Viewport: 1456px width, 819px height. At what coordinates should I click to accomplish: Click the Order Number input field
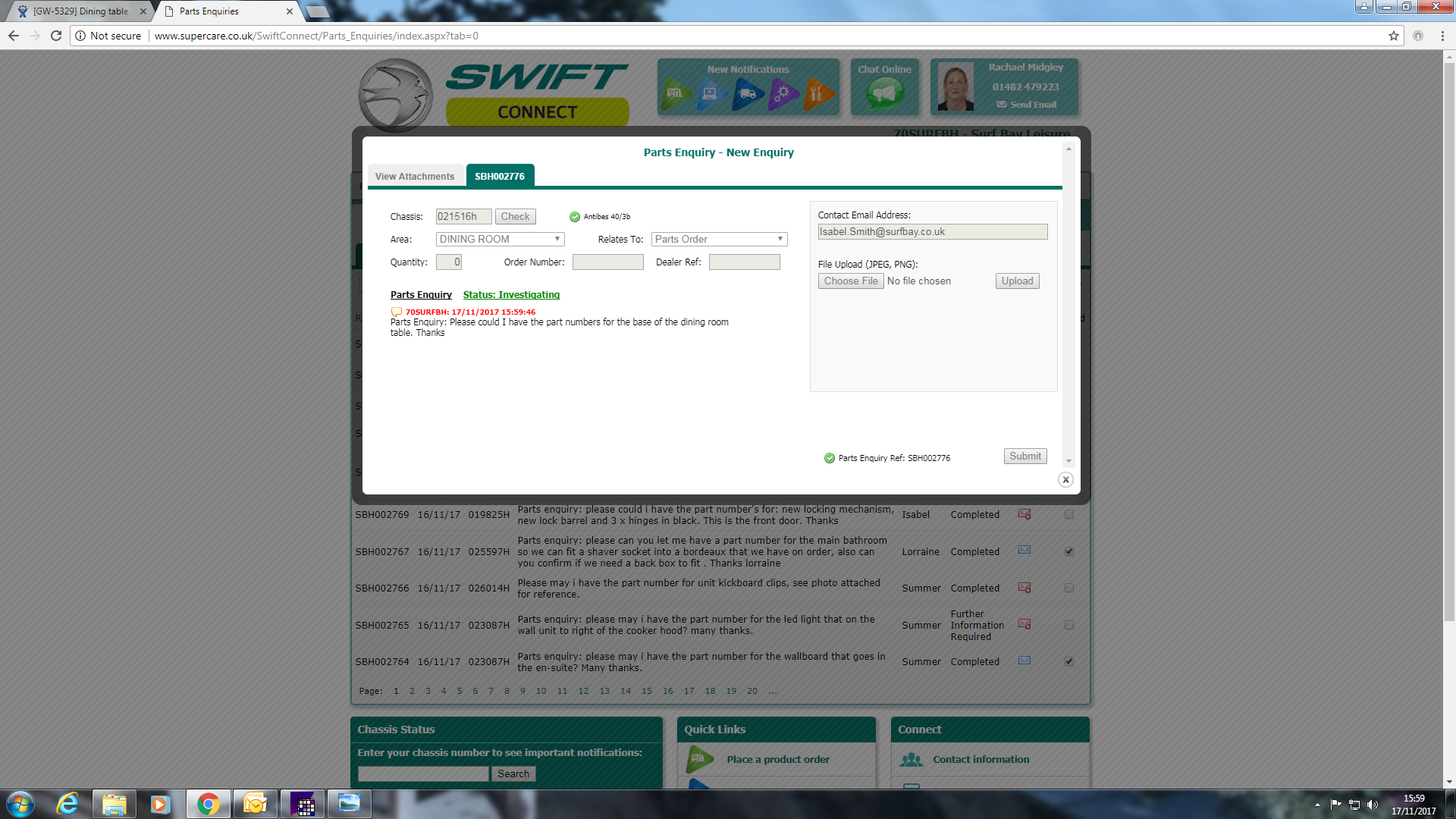pos(607,262)
